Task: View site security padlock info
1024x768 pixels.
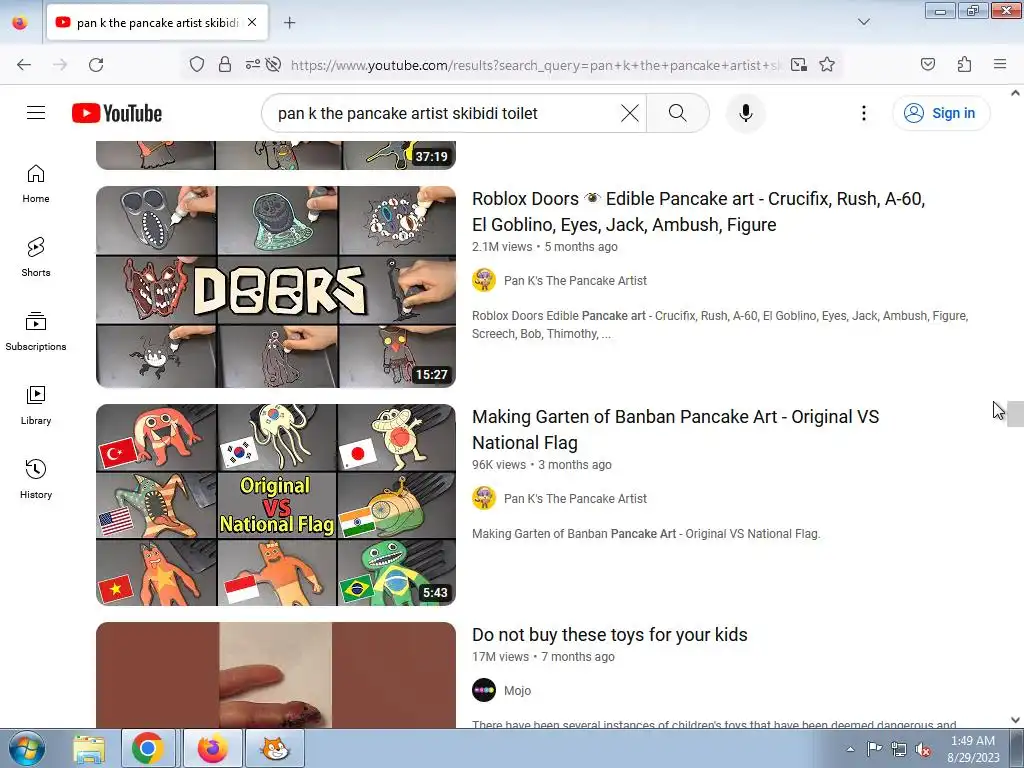Action: [x=225, y=65]
